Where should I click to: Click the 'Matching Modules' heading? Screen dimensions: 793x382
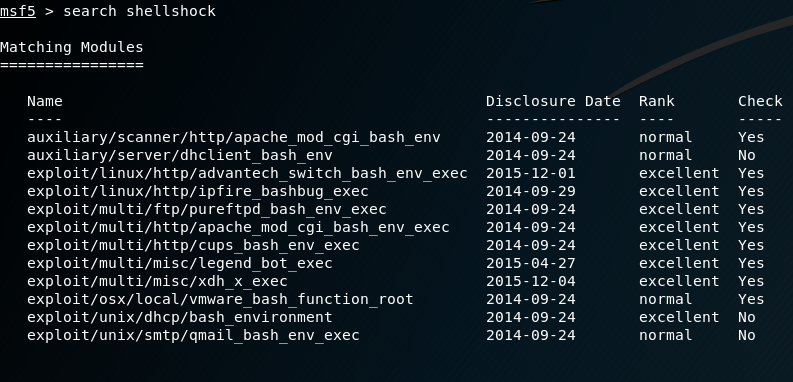coord(72,47)
